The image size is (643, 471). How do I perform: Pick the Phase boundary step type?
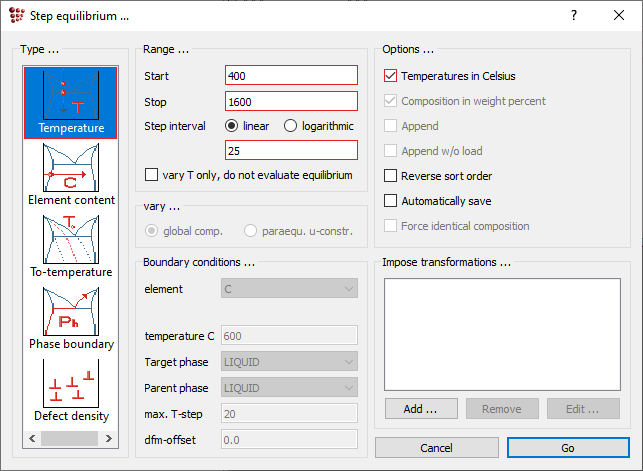click(x=71, y=315)
